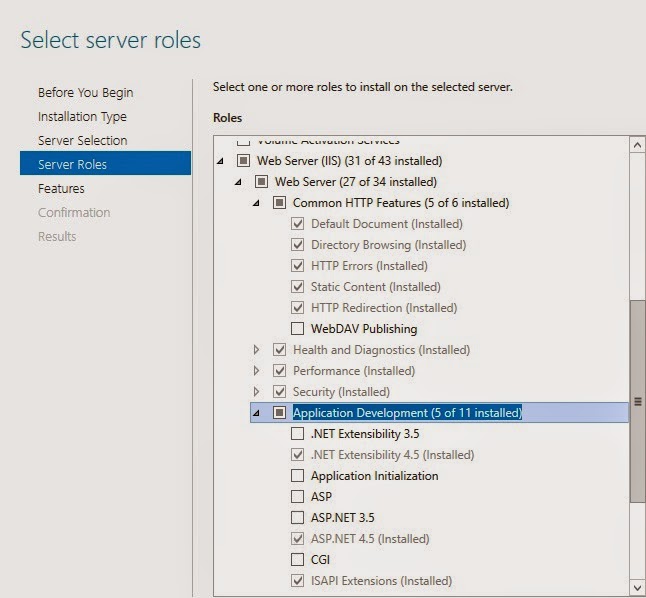Select Security (Installed) label
Image resolution: width=646 pixels, height=598 pixels.
pyautogui.click(x=341, y=392)
